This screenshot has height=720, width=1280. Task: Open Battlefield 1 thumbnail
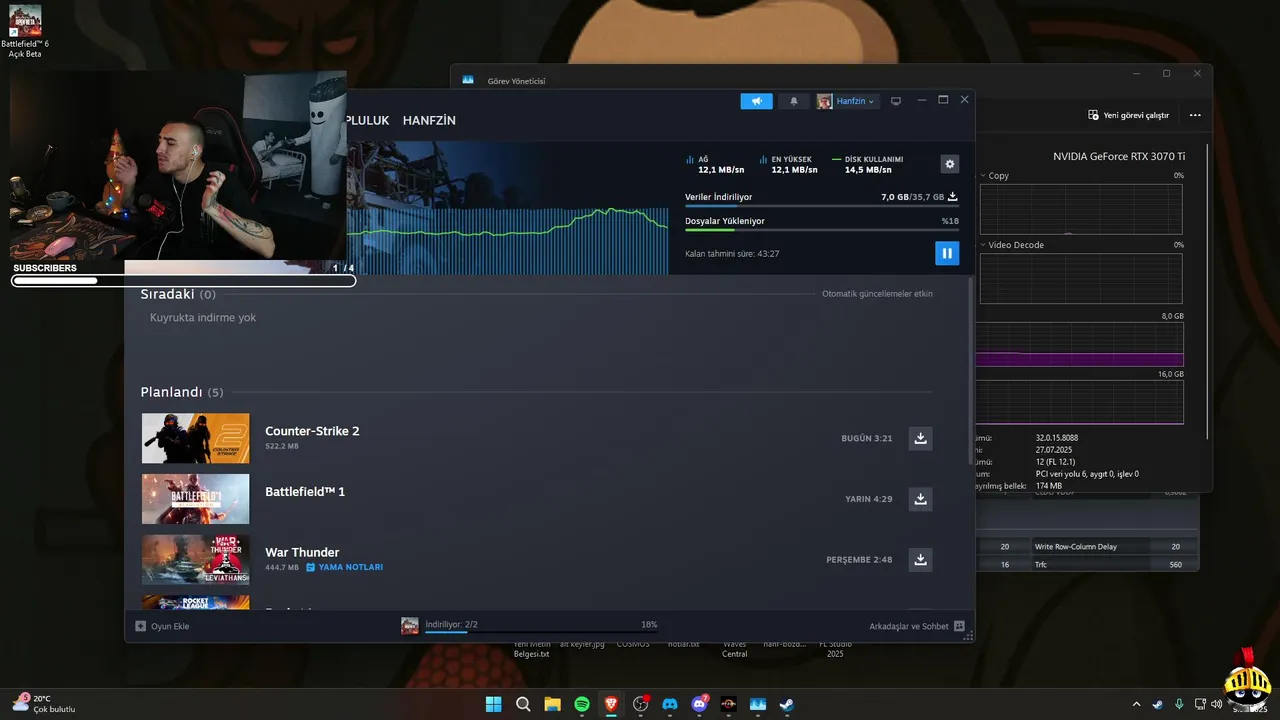(195, 499)
